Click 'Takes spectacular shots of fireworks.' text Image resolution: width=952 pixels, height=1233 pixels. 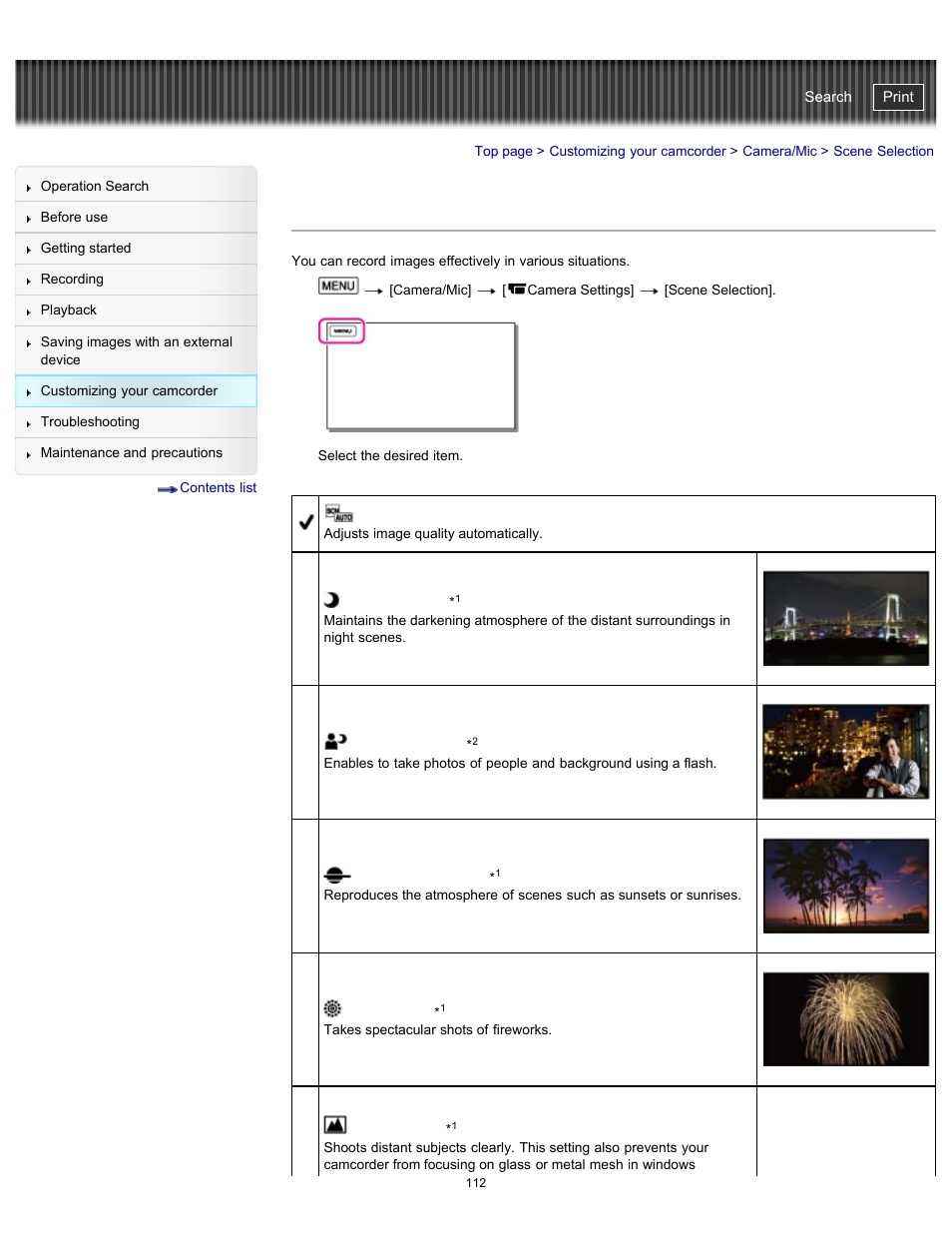[x=437, y=1029]
